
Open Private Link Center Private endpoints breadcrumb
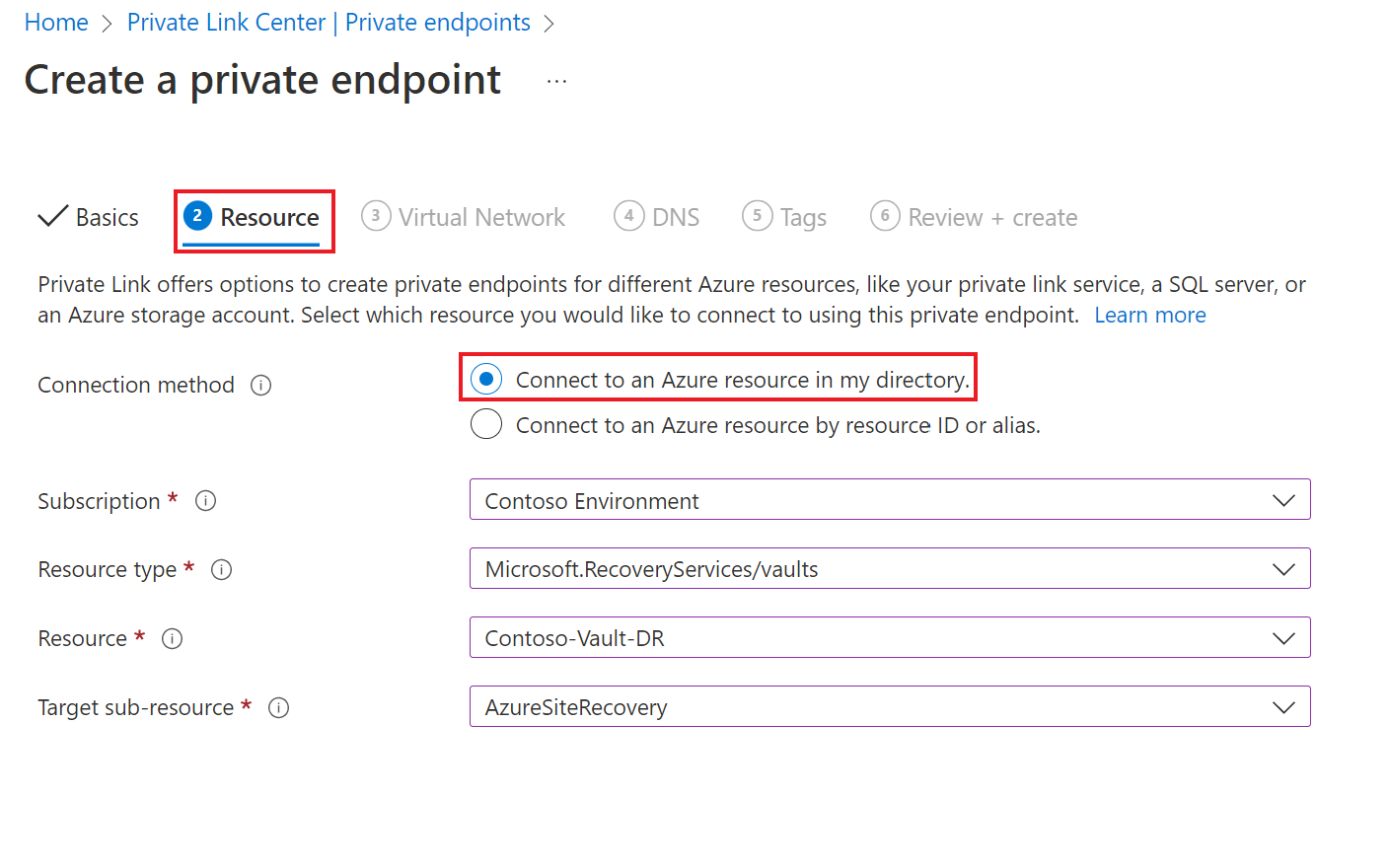(x=329, y=23)
